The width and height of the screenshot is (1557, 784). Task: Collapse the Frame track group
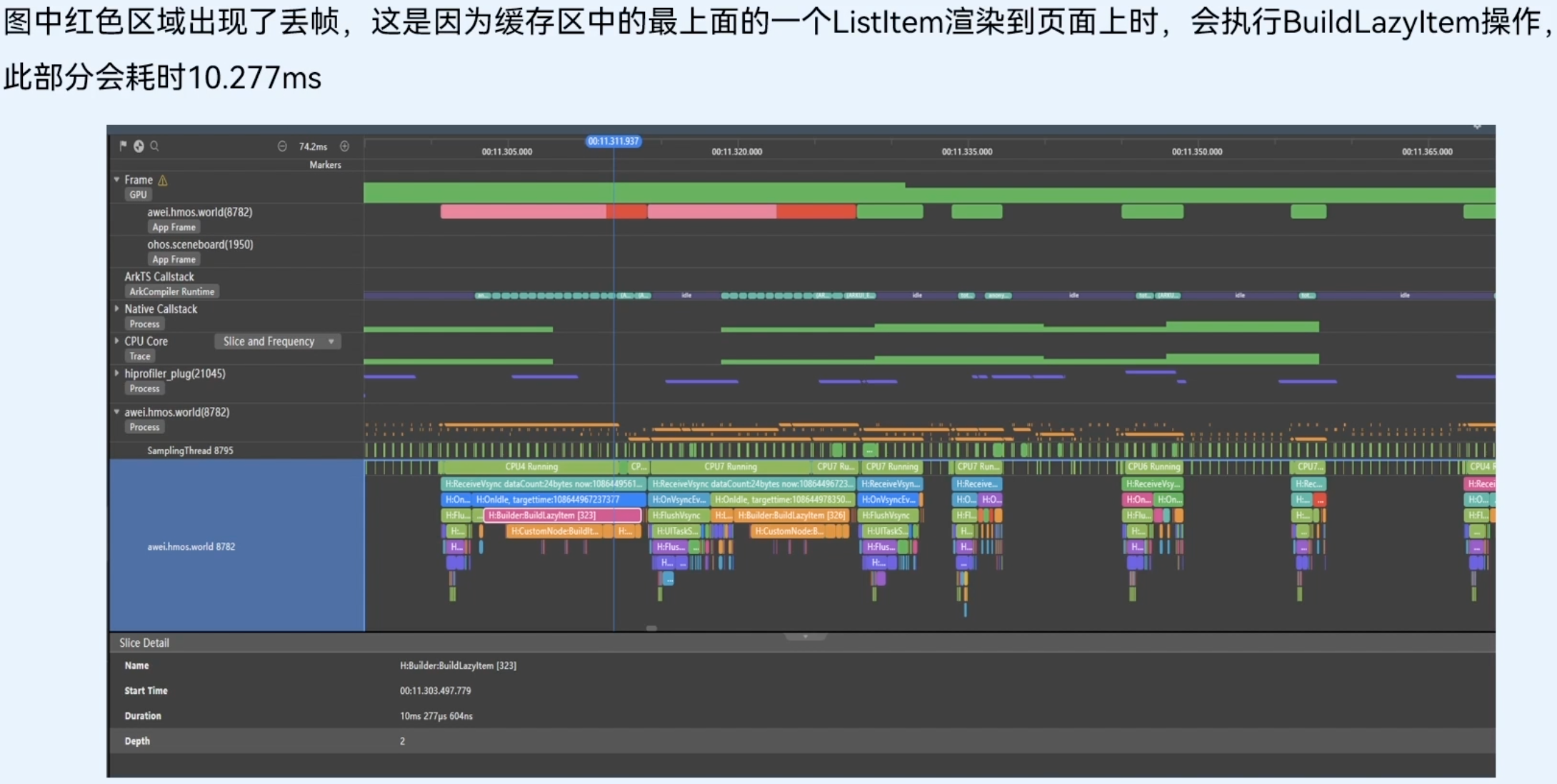[x=116, y=180]
